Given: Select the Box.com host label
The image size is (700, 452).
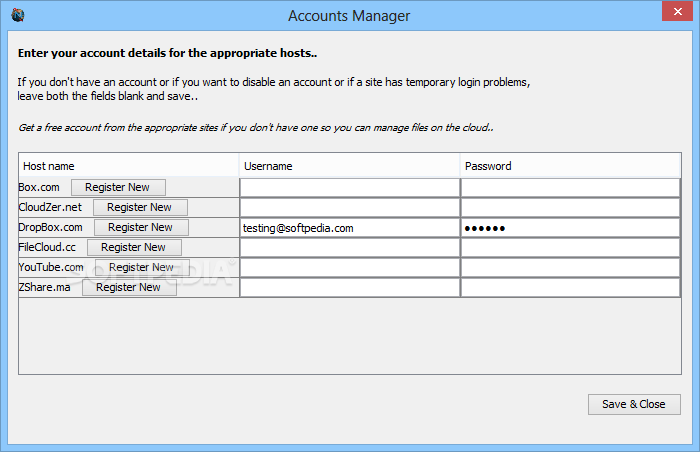Looking at the screenshot, I should coord(39,187).
